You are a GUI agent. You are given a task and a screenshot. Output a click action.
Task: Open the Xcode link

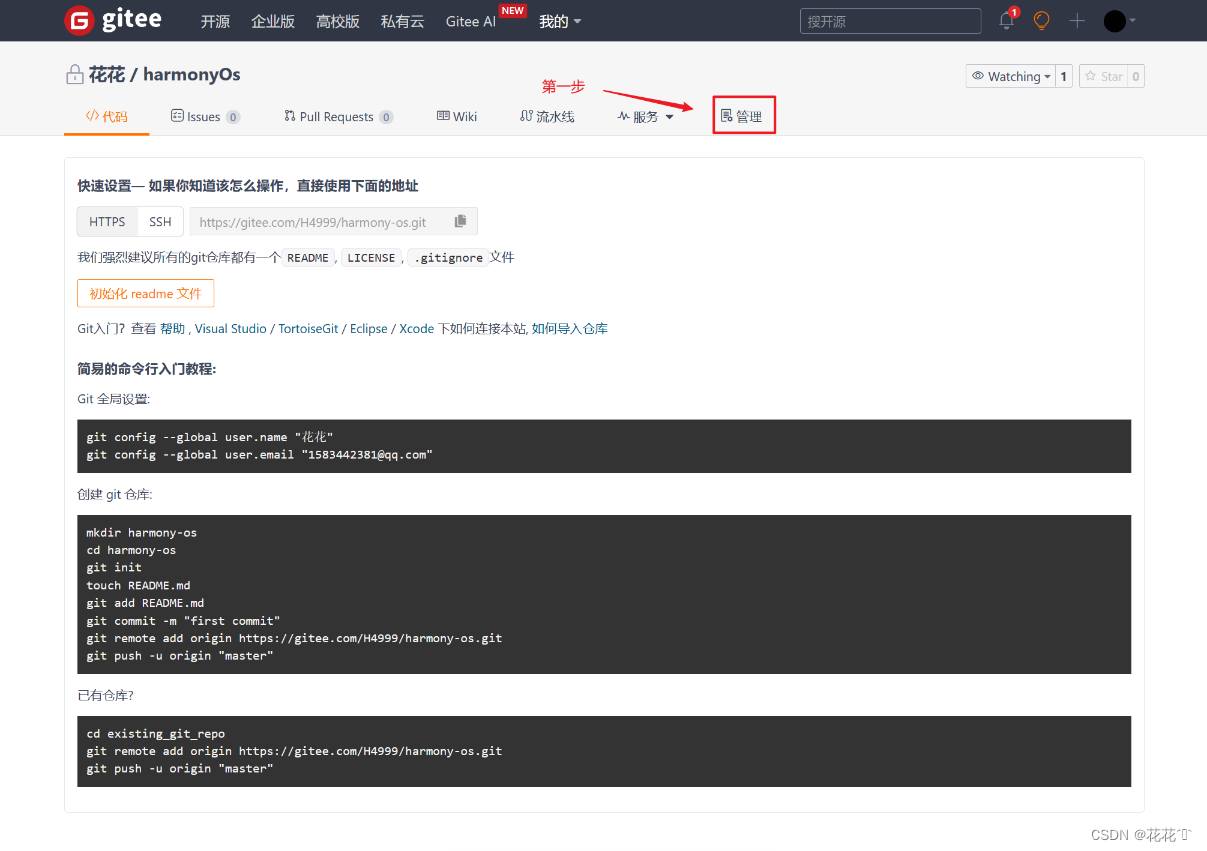coord(417,328)
